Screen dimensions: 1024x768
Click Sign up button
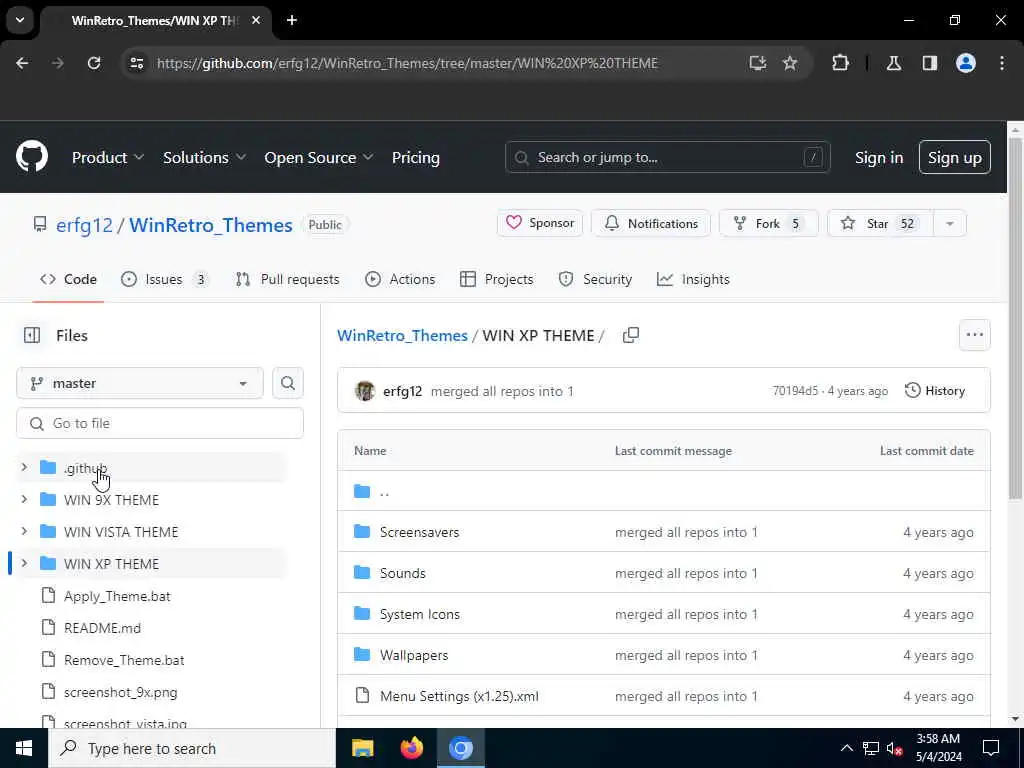[x=954, y=157]
